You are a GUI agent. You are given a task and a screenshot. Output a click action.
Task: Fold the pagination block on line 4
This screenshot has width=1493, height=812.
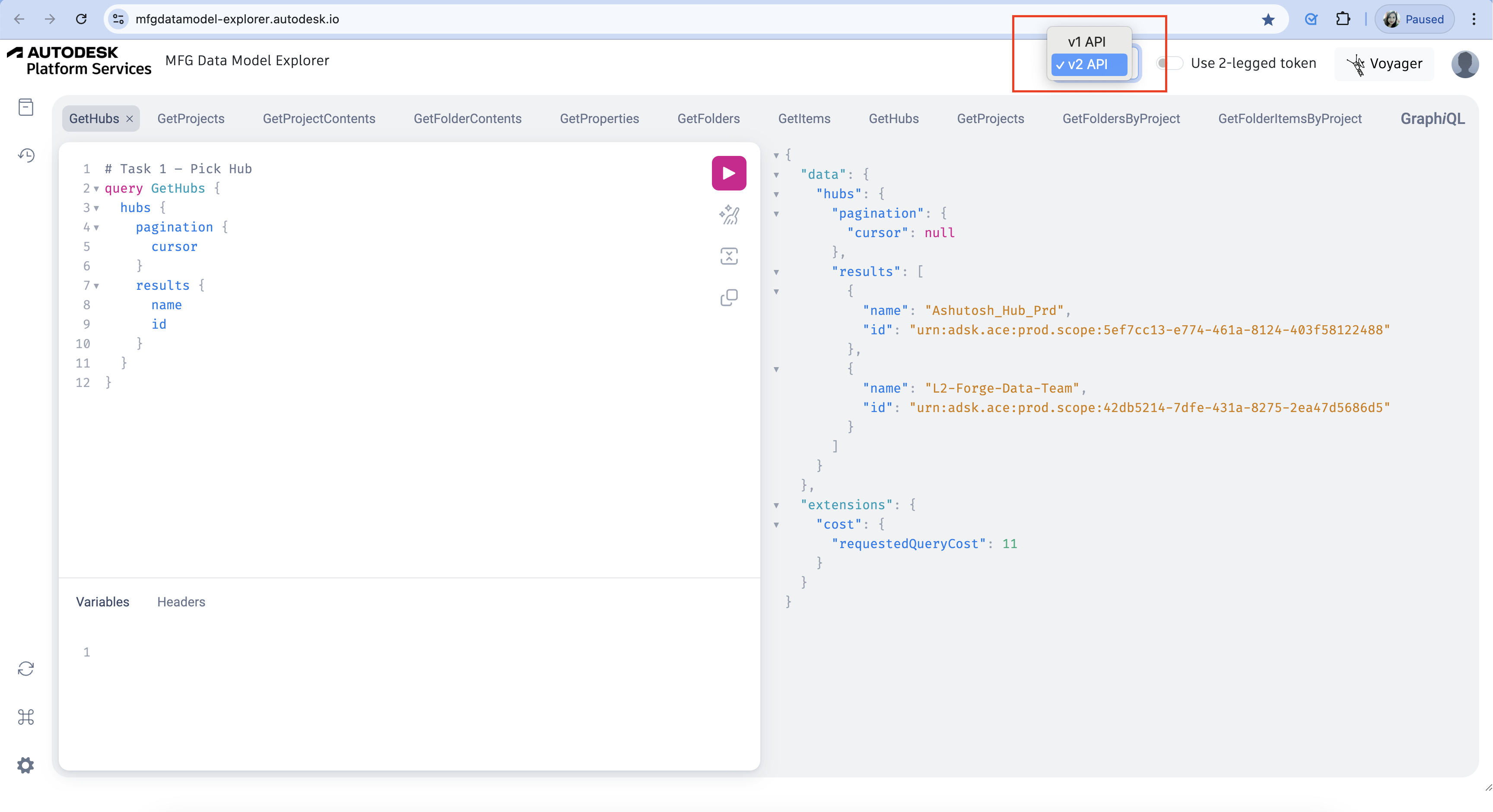[96, 227]
